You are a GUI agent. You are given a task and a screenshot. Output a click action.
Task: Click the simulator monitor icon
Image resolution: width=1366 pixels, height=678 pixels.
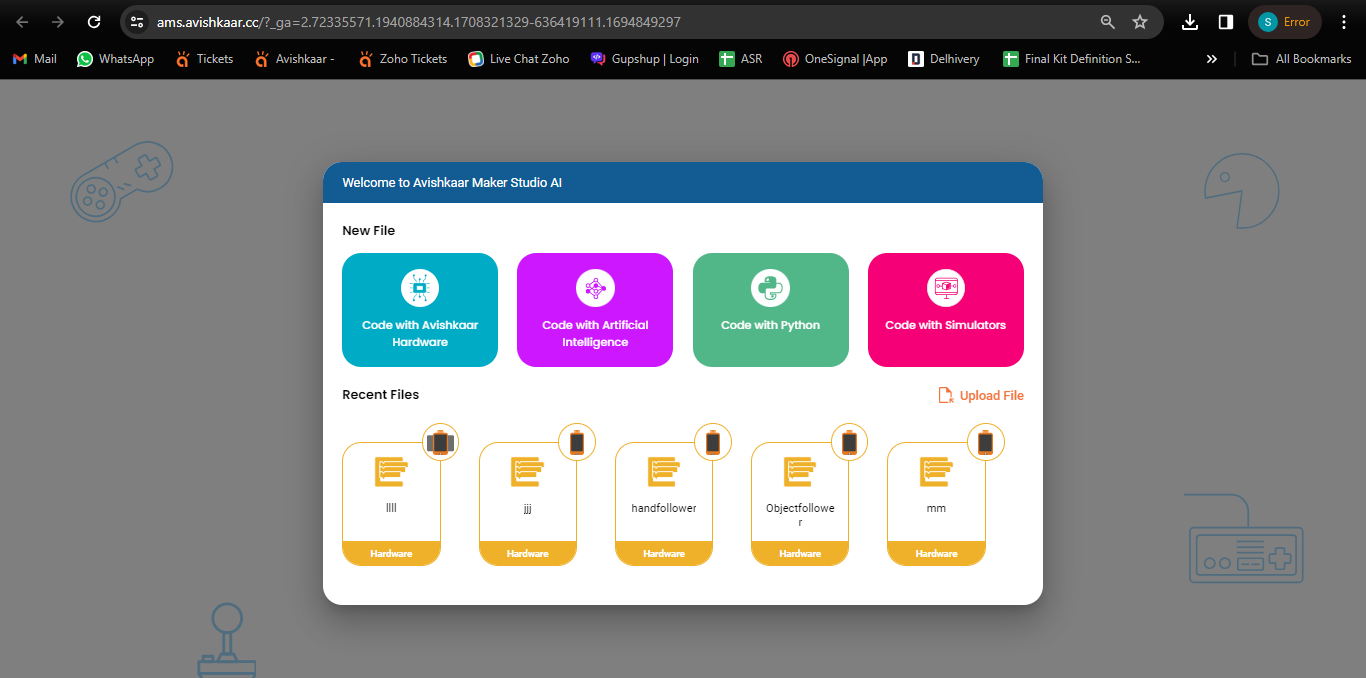[x=946, y=288]
